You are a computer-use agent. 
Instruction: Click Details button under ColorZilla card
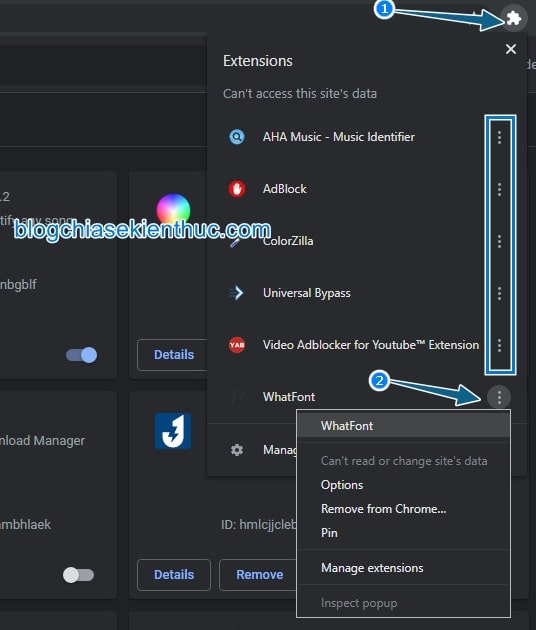(174, 355)
